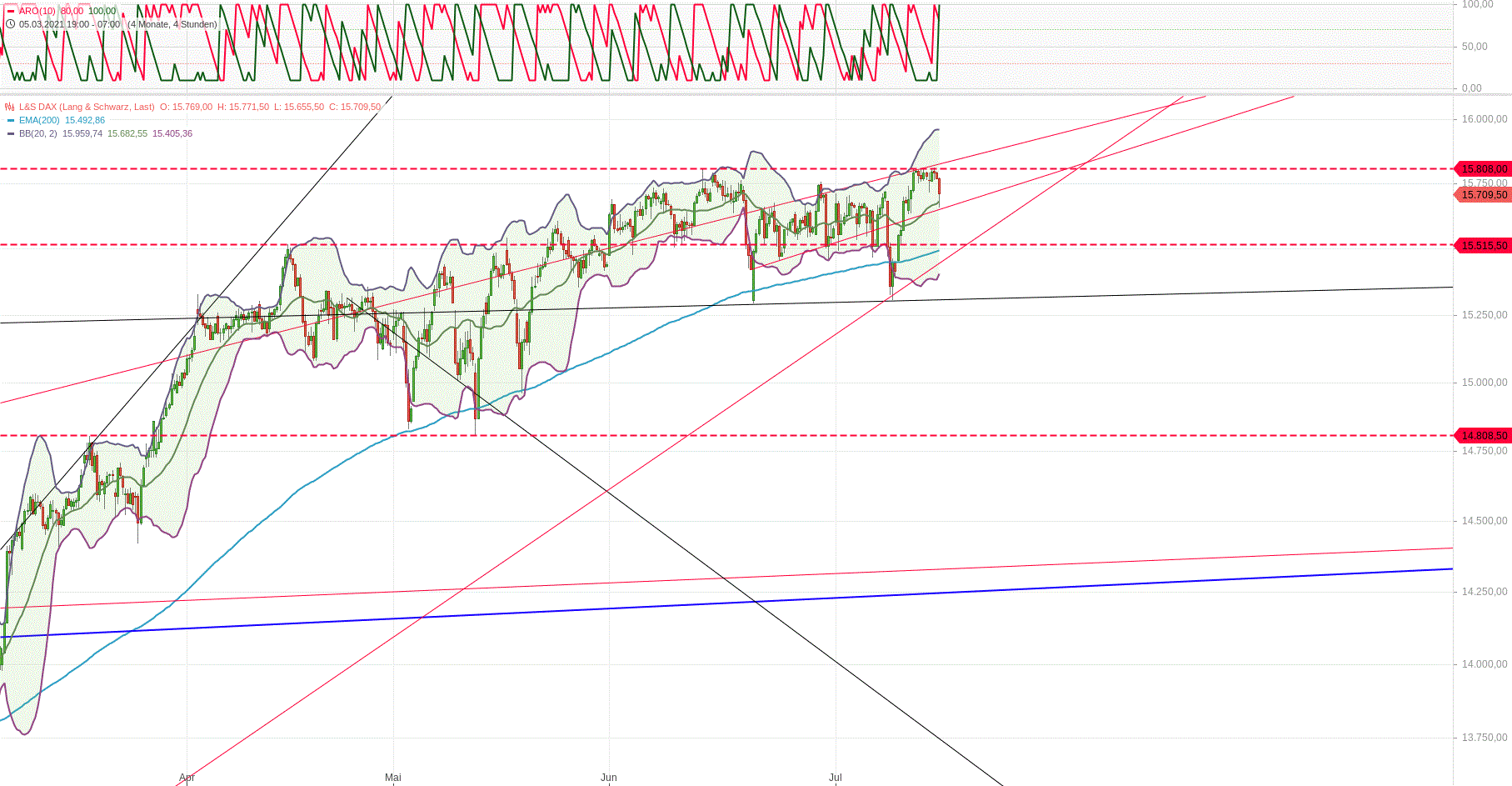Click the Aroon ARO(10) value 80,00
Viewport: 1512px width, 786px height.
[72, 11]
